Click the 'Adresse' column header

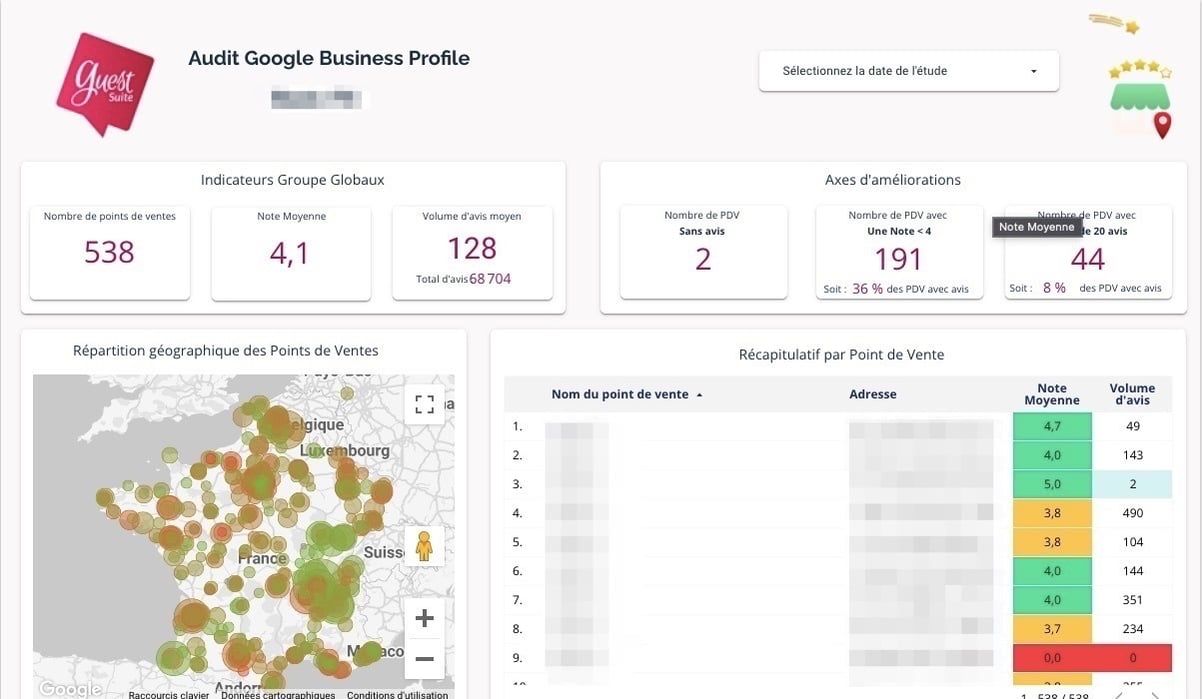(x=873, y=394)
